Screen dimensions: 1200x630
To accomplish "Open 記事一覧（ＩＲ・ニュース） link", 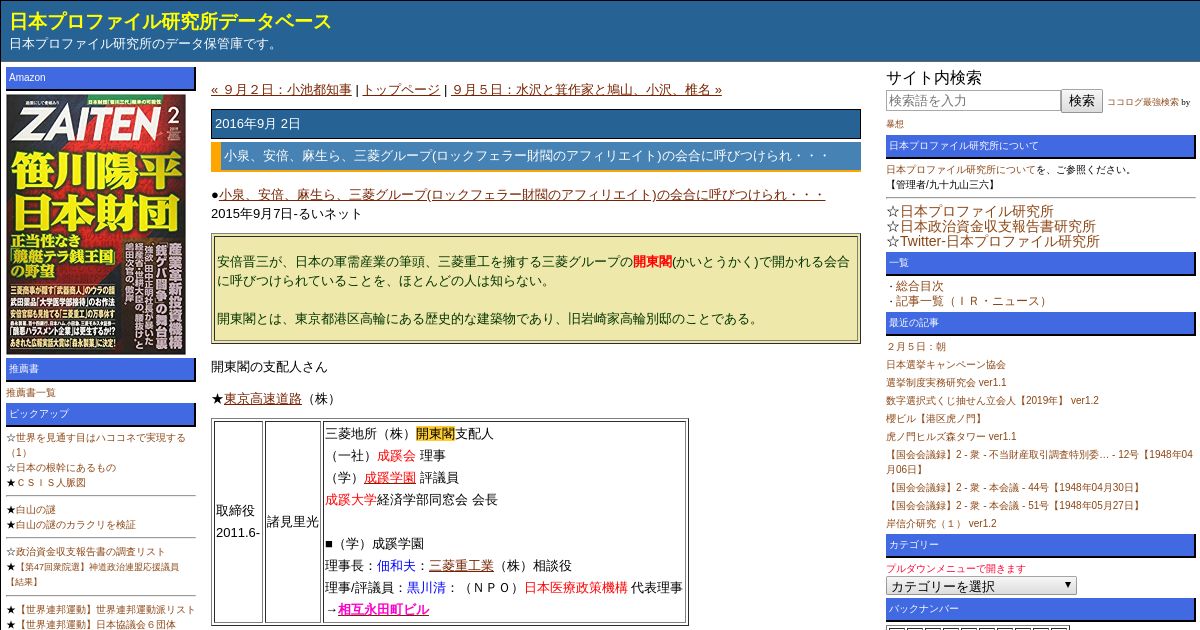I will point(973,301).
